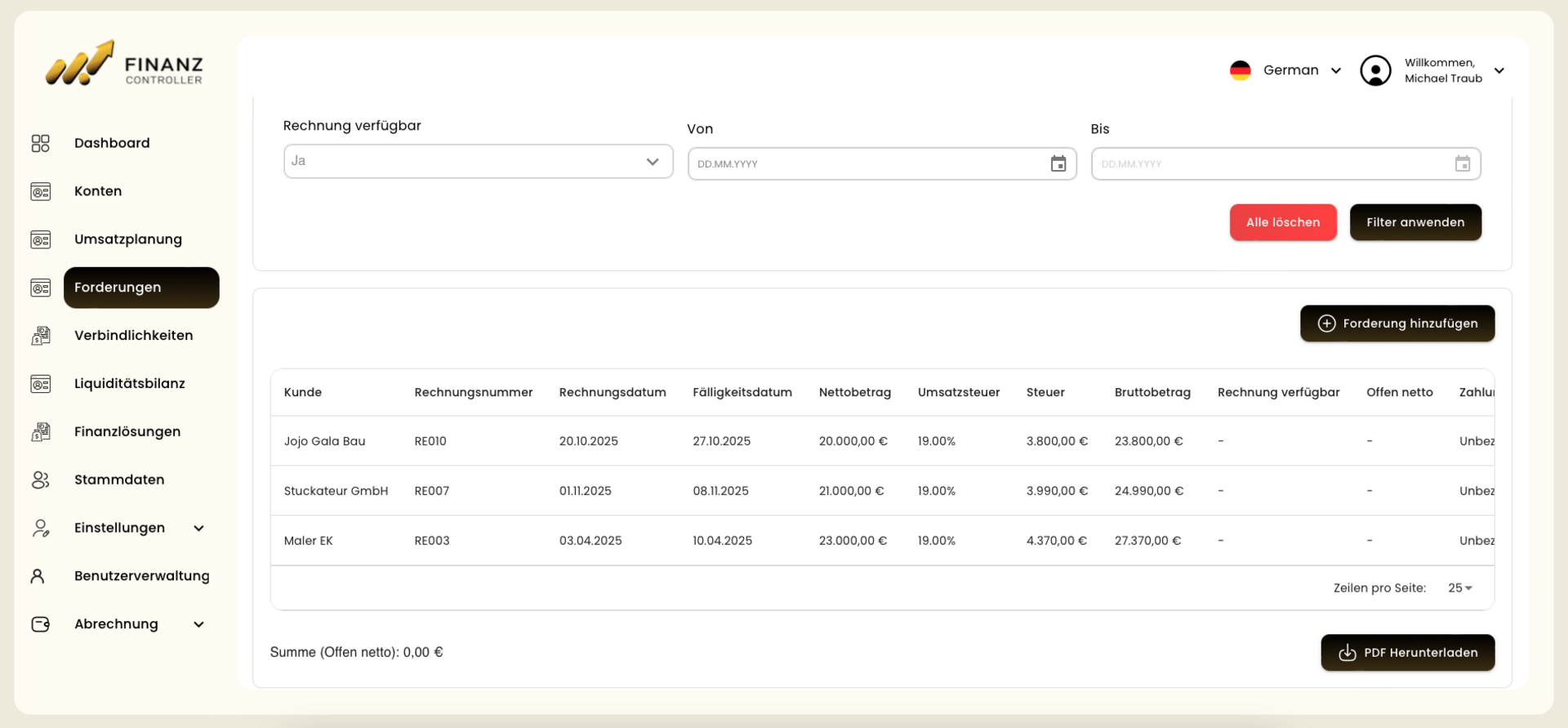Click the Filter anwenden button
Viewport: 1568px width, 728px height.
click(1414, 222)
